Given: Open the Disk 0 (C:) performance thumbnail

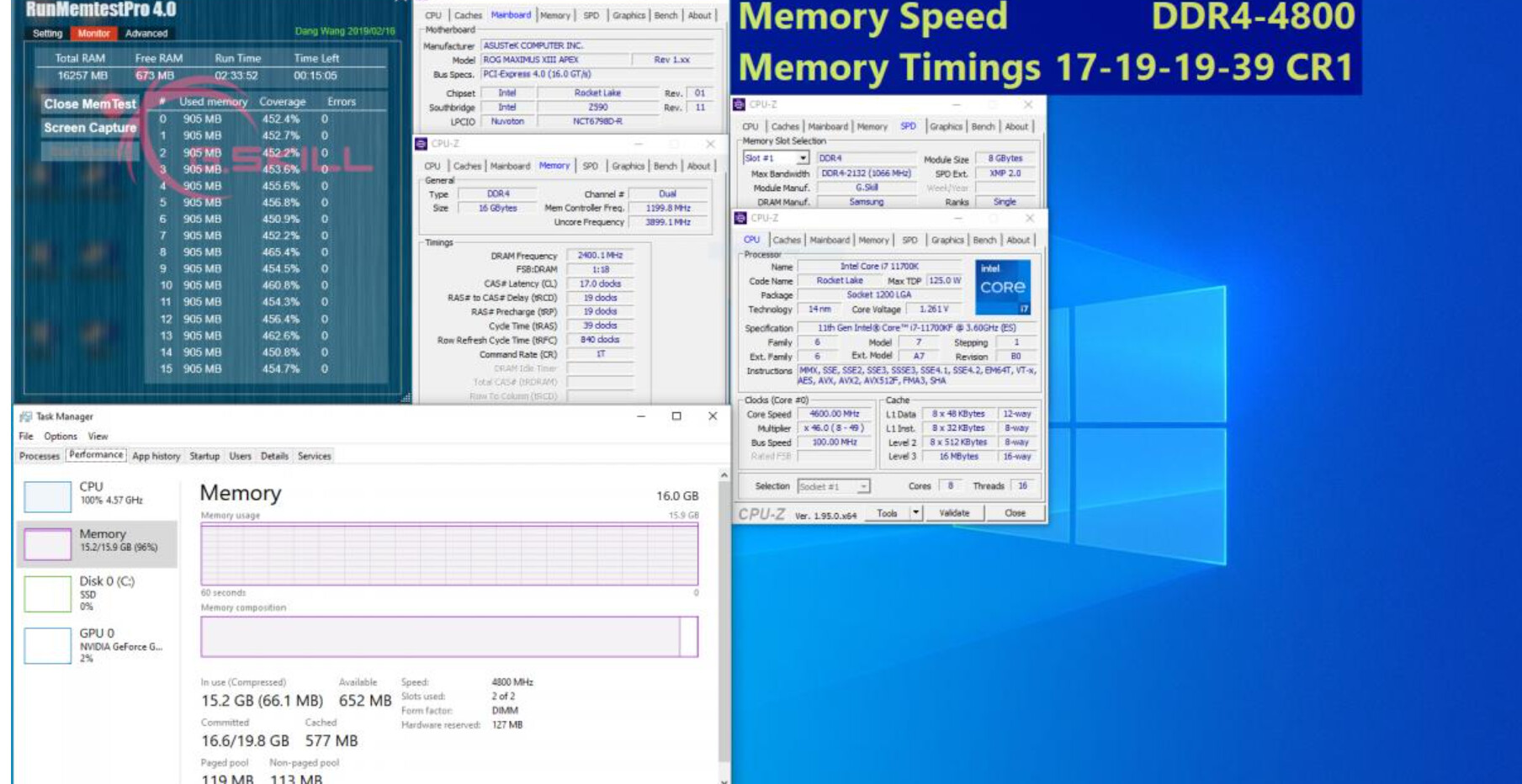Looking at the screenshot, I should [47, 593].
